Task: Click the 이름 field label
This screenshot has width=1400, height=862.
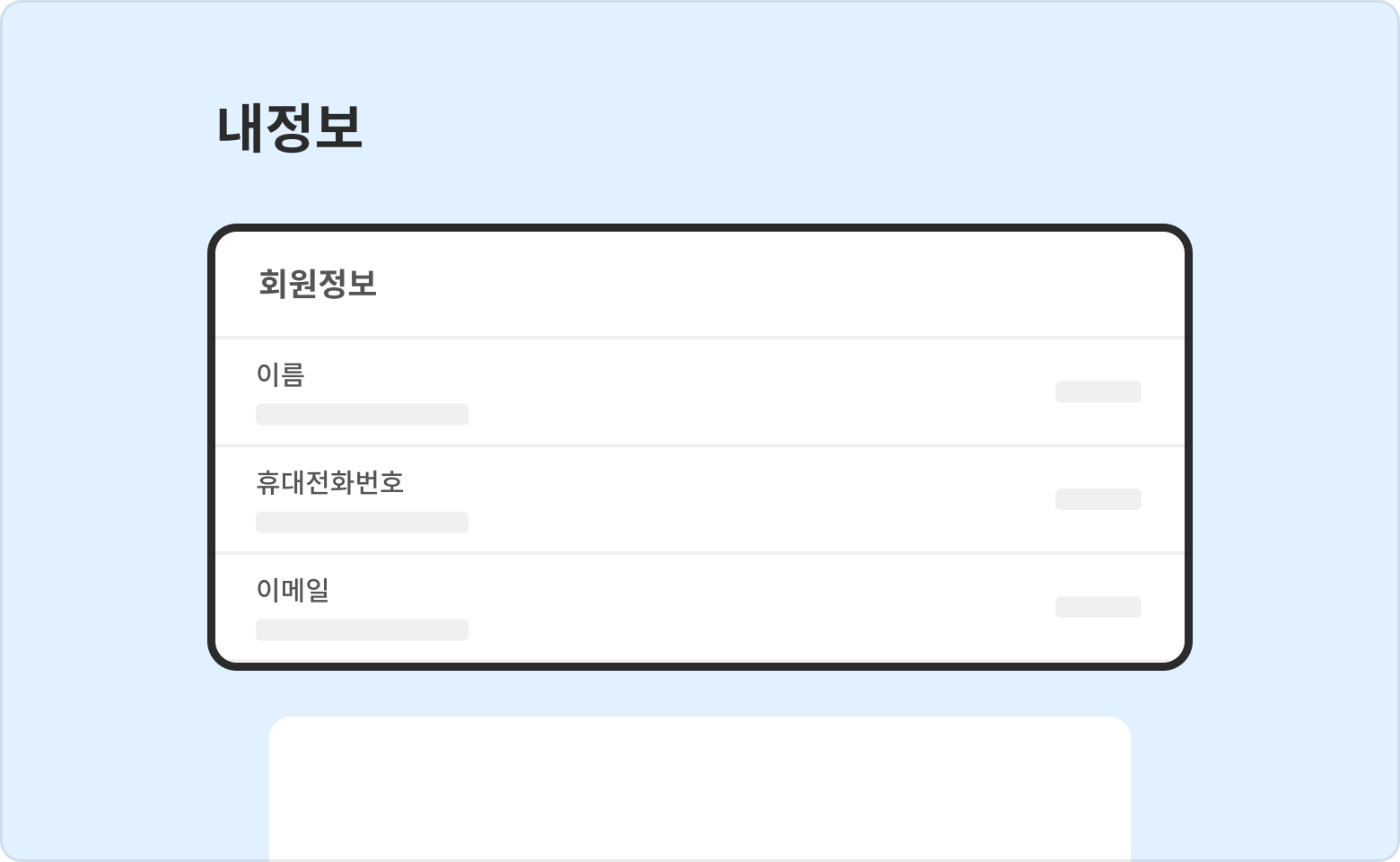Action: [x=280, y=374]
